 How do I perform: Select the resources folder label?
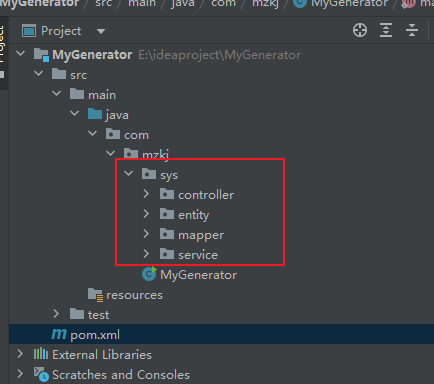134,295
